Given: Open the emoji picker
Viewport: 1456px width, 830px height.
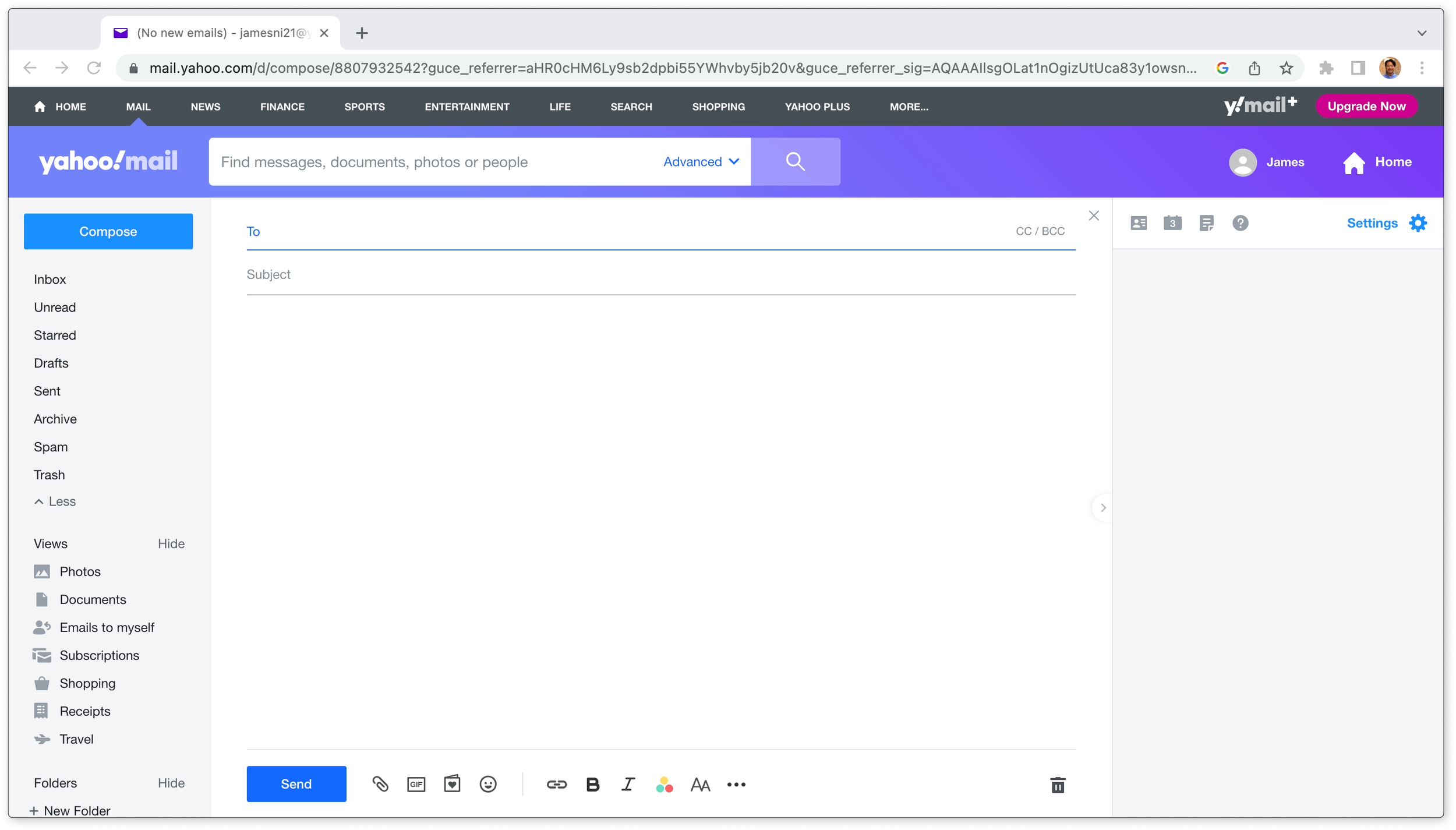Looking at the screenshot, I should pyautogui.click(x=488, y=785).
